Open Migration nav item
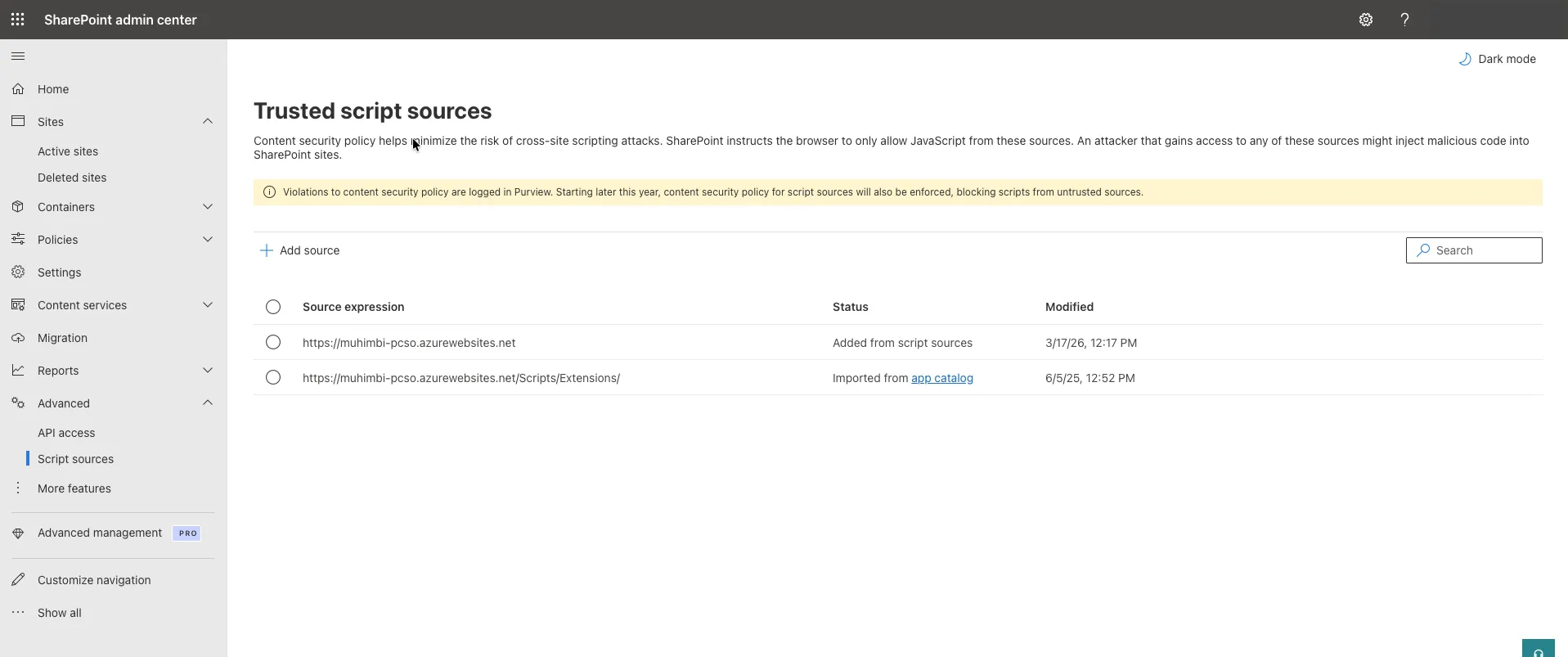This screenshot has width=1568, height=657. pyautogui.click(x=62, y=338)
